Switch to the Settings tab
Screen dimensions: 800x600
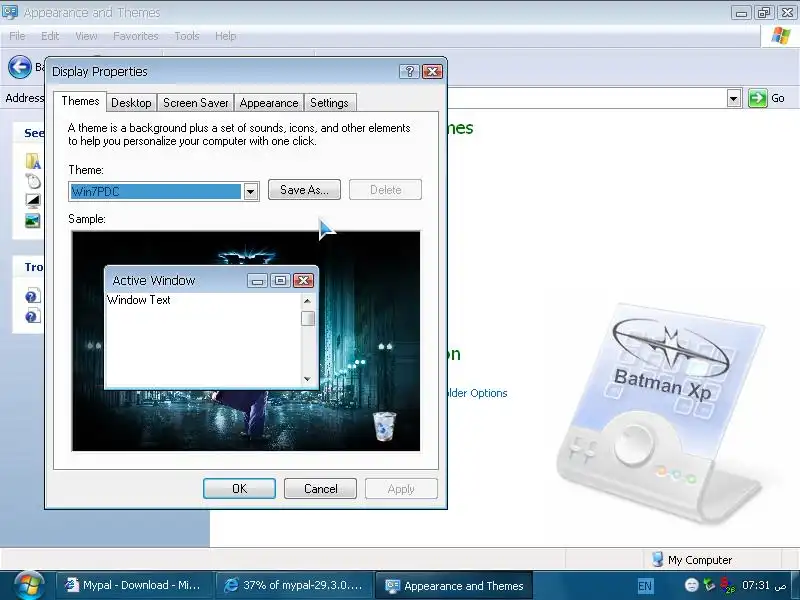click(x=330, y=103)
